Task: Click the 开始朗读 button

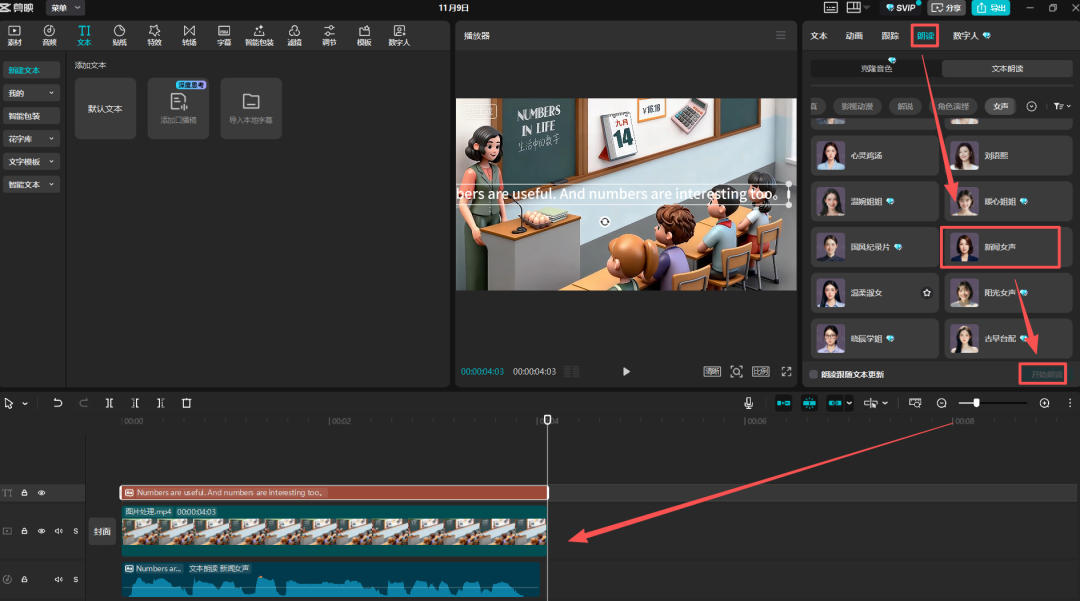Action: [x=1042, y=374]
